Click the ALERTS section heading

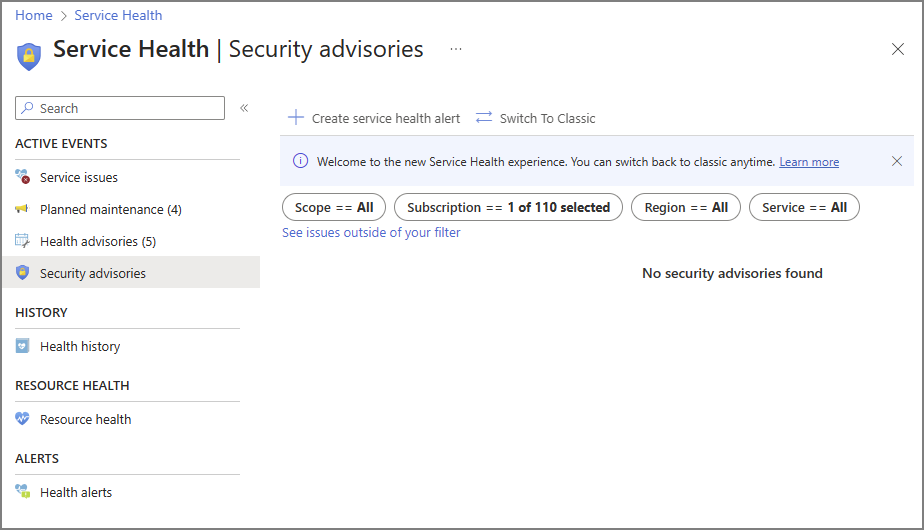point(37,458)
